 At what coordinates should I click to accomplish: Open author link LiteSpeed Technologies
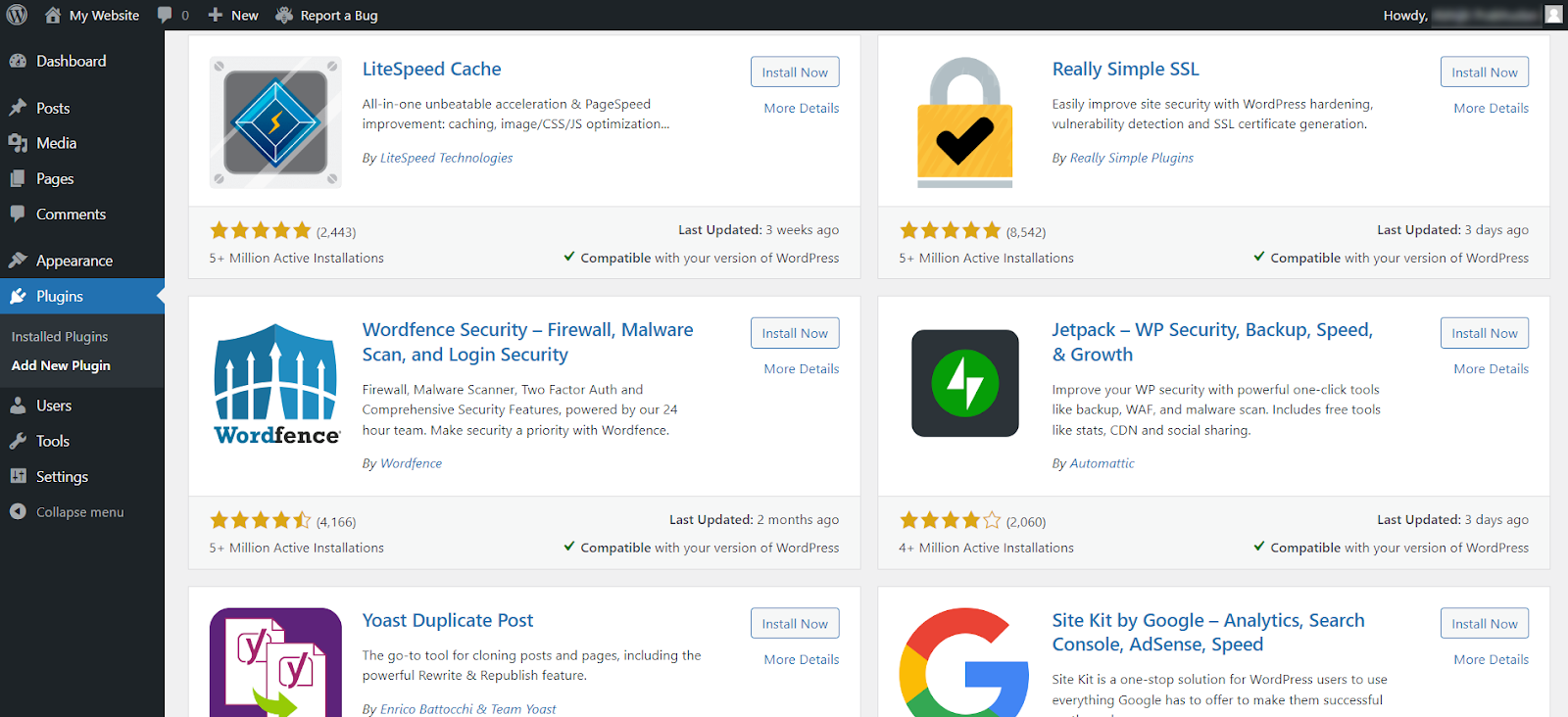click(446, 158)
